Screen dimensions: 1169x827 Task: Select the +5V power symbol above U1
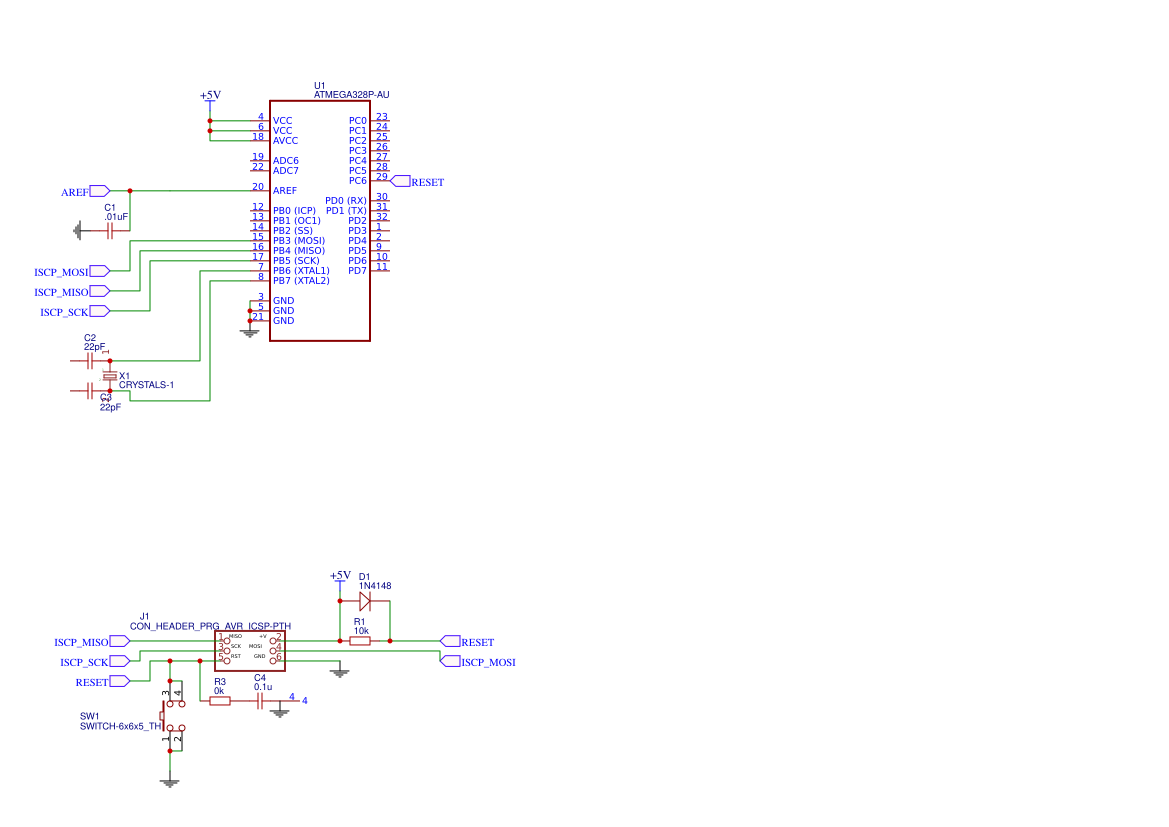210,97
